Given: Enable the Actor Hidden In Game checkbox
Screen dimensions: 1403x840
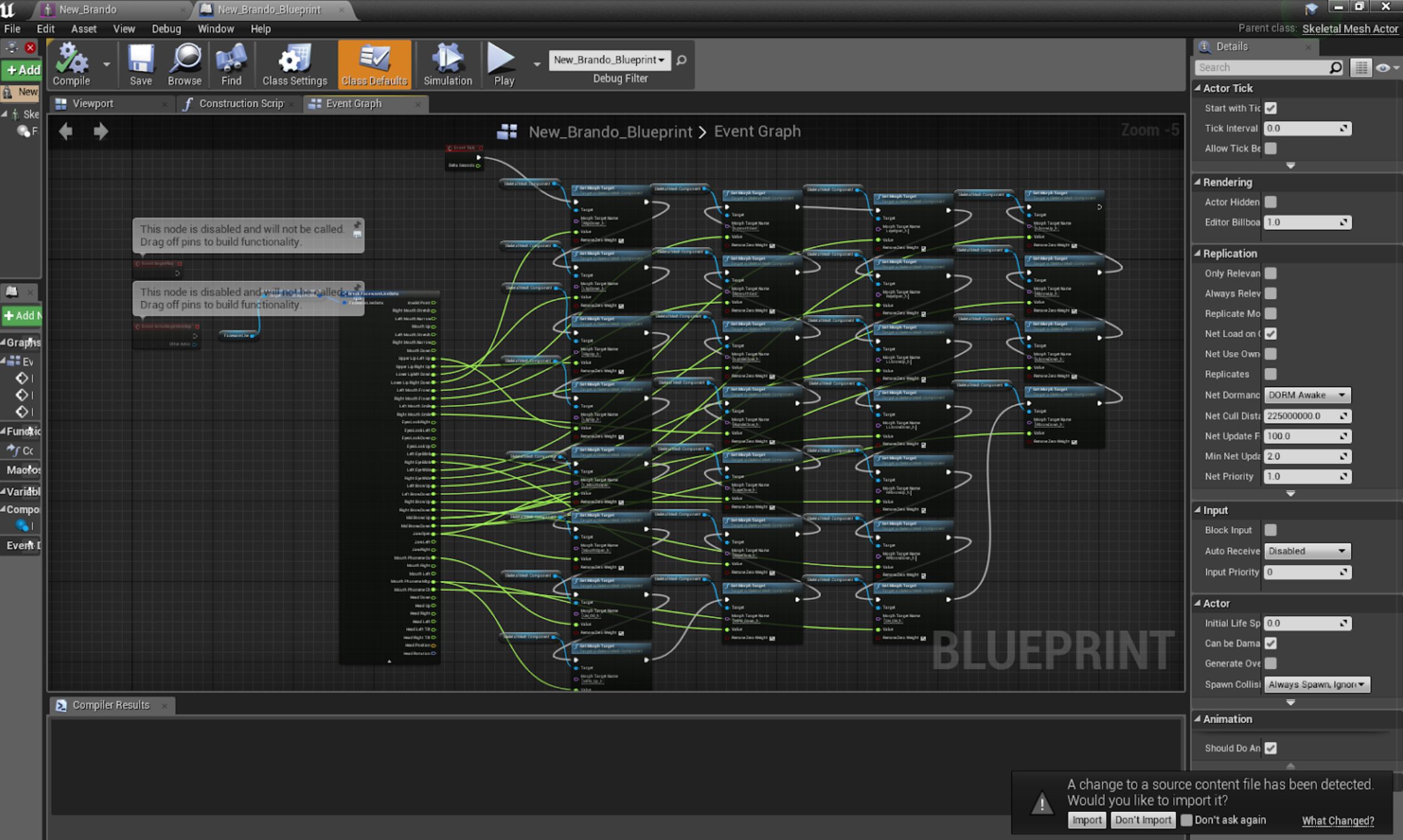Looking at the screenshot, I should tap(1270, 202).
